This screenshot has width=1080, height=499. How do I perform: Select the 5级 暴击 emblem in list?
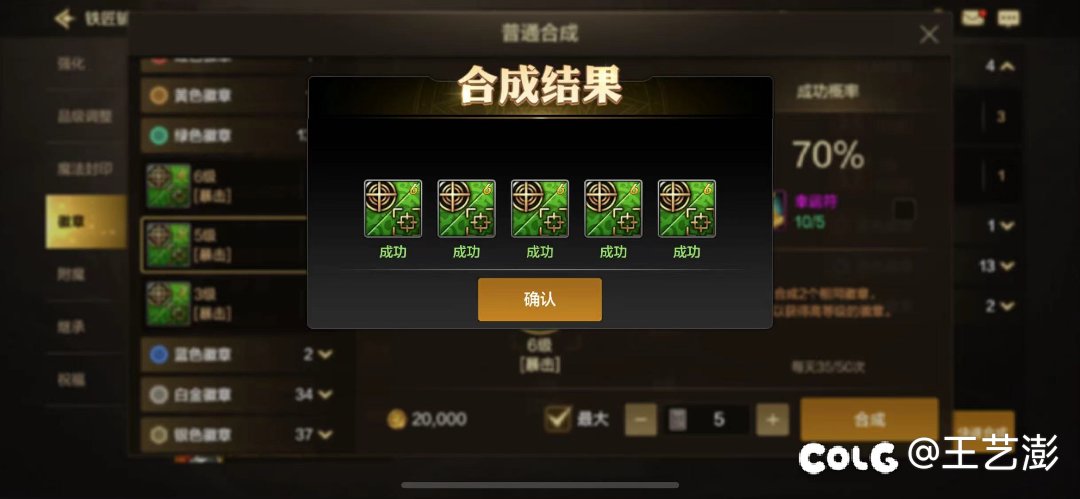point(224,245)
